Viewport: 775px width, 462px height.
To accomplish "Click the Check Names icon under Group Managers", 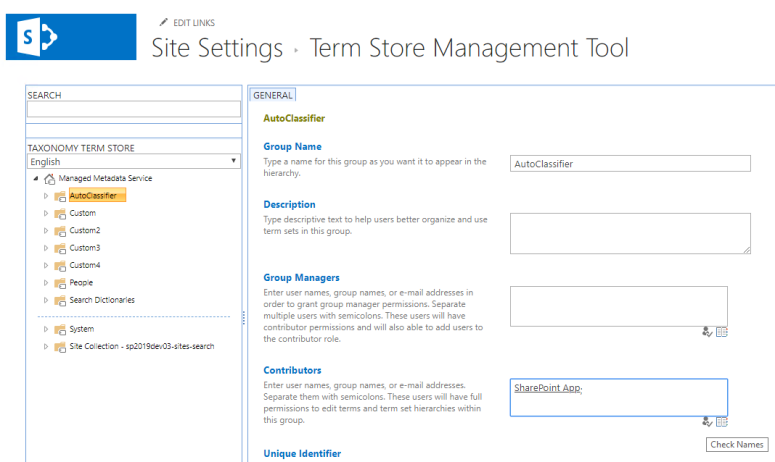I will [x=708, y=333].
